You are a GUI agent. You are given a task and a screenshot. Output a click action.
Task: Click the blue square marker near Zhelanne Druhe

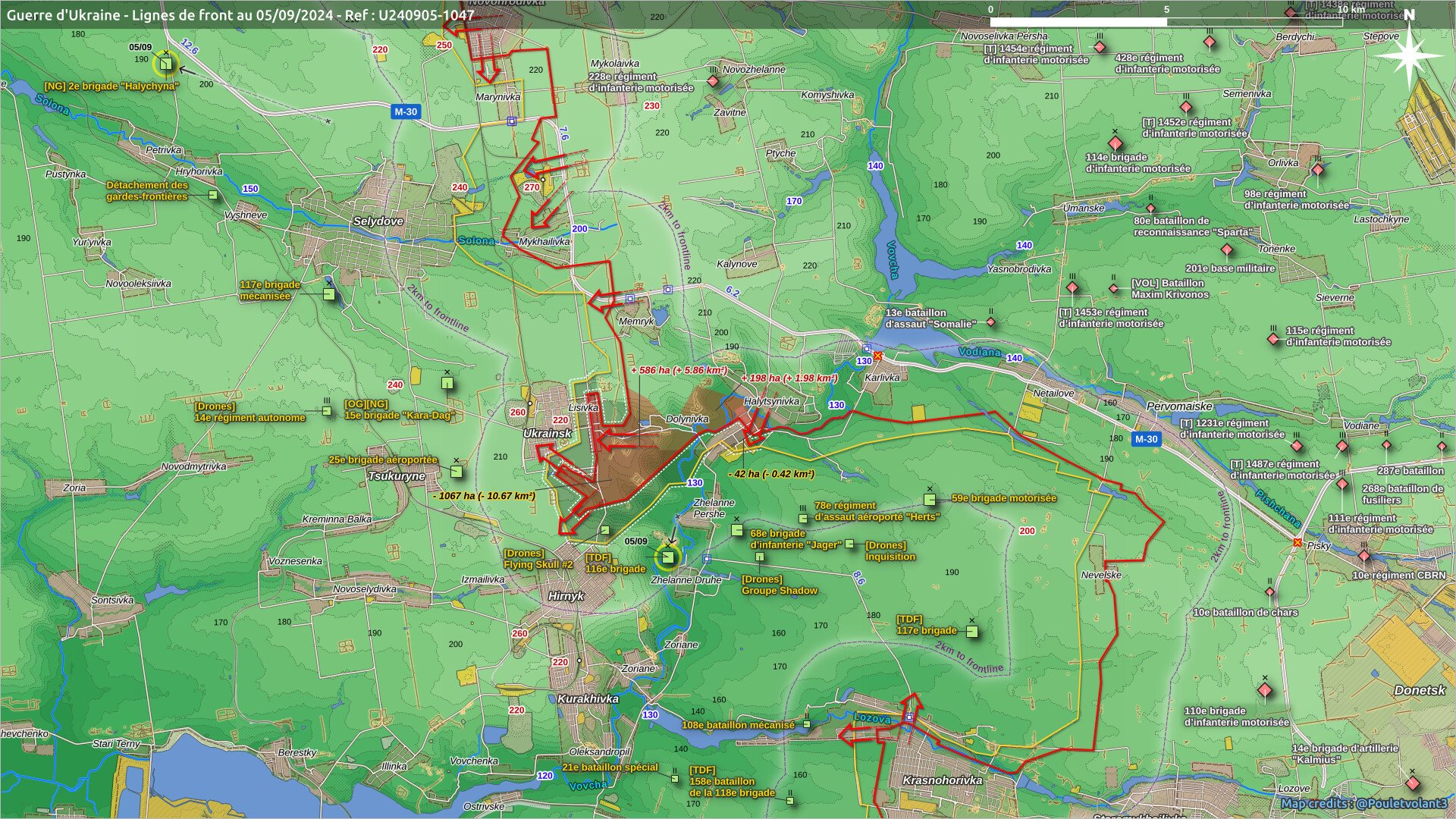click(x=707, y=559)
